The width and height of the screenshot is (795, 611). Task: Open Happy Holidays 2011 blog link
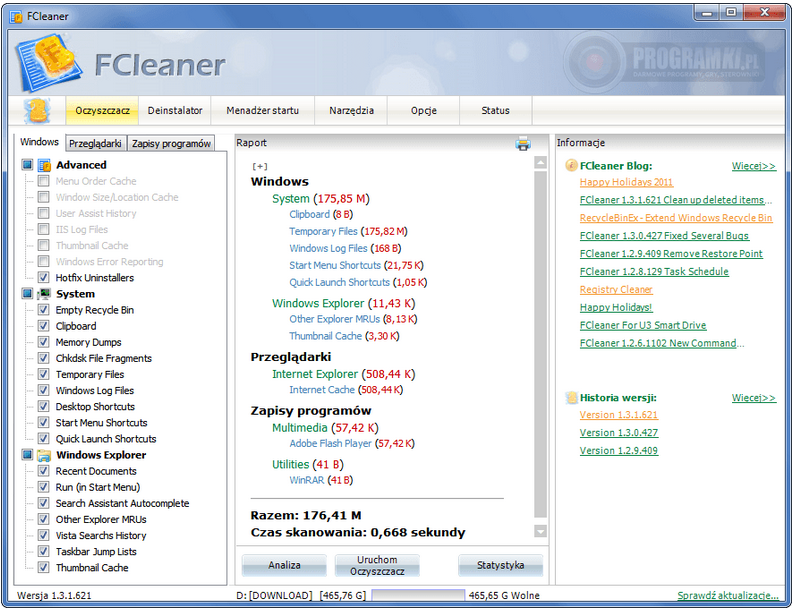coord(627,182)
